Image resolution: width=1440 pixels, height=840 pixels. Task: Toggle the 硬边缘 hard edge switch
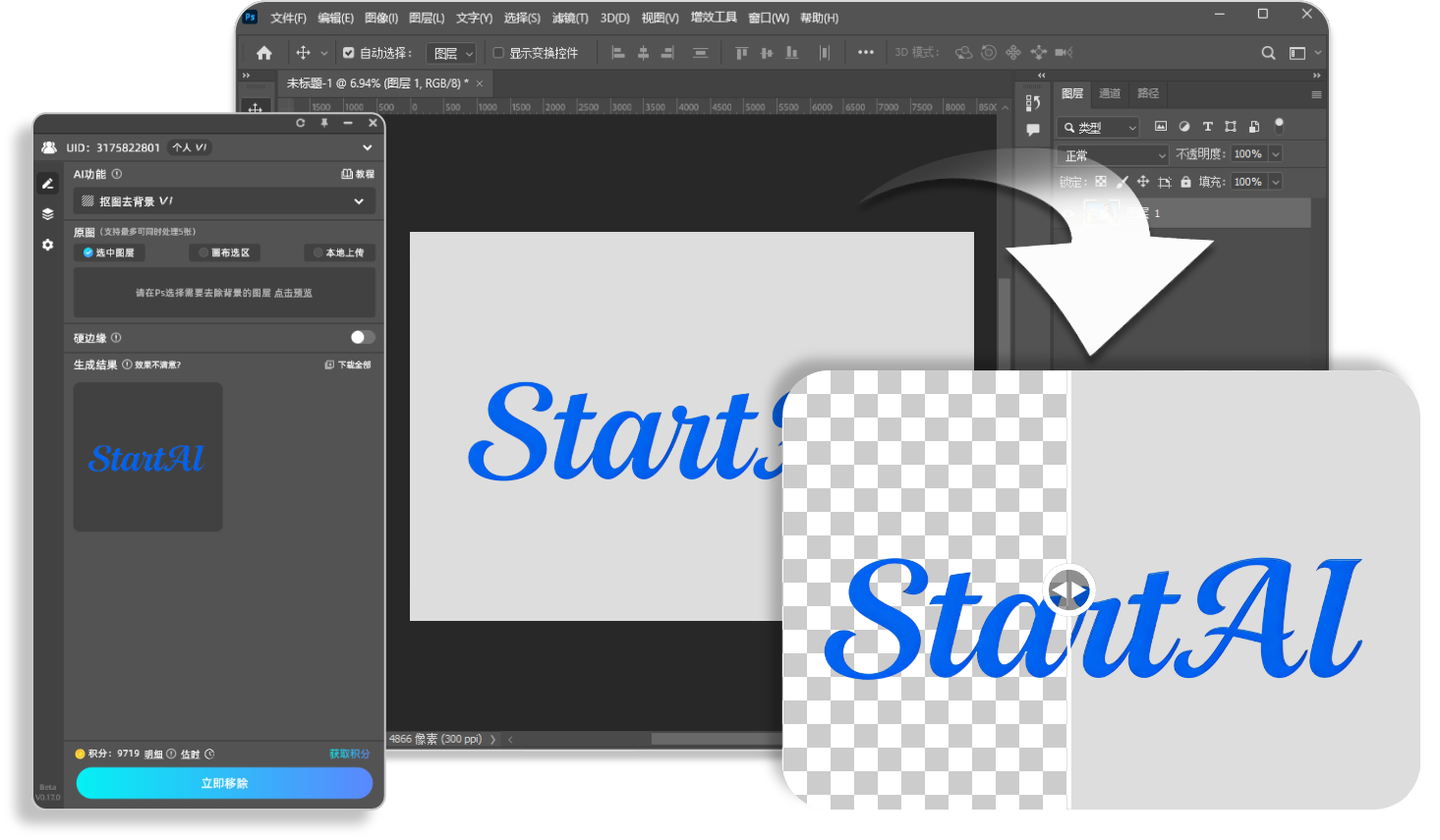point(362,337)
